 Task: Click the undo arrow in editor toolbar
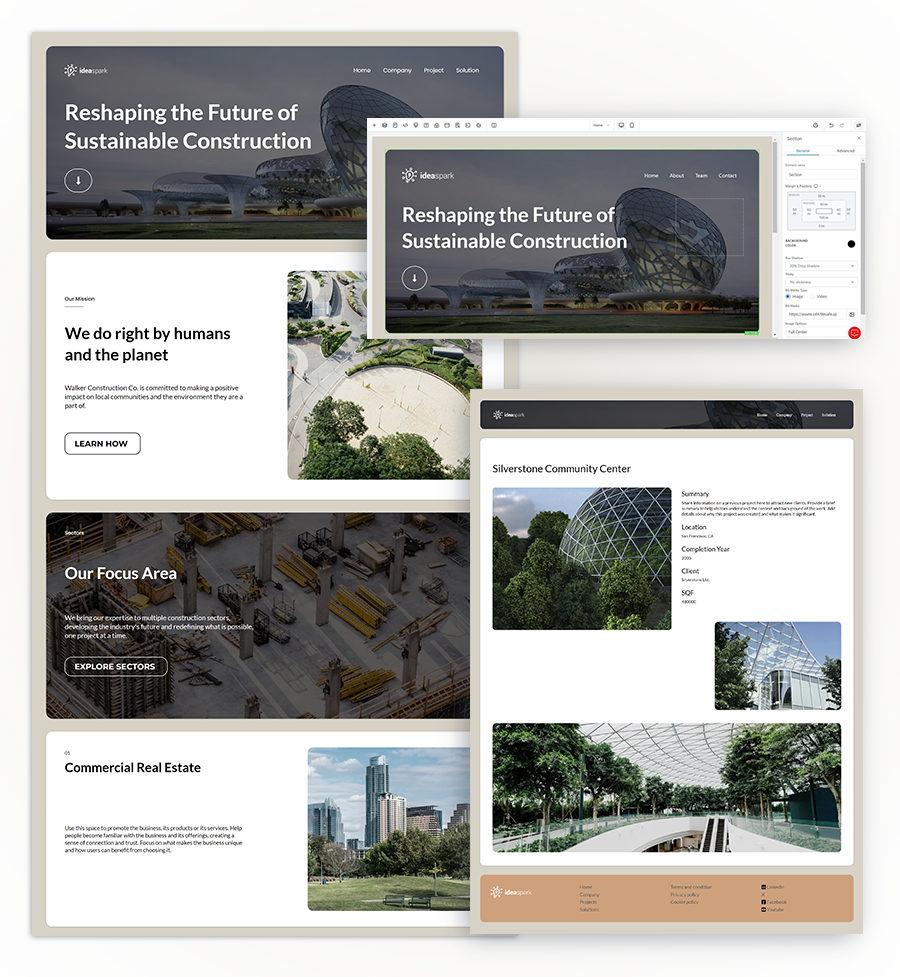click(x=831, y=125)
